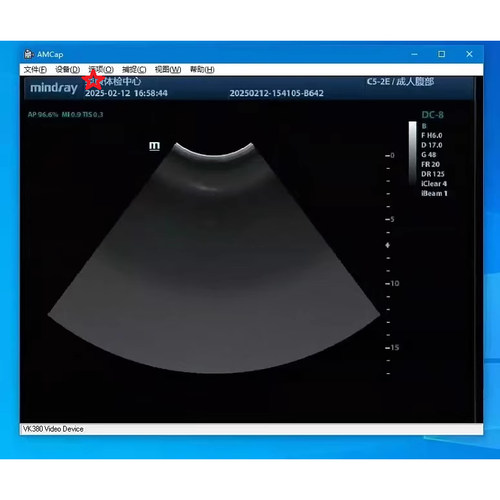Close the AMCap window
The width and height of the screenshot is (500, 500).
click(469, 54)
